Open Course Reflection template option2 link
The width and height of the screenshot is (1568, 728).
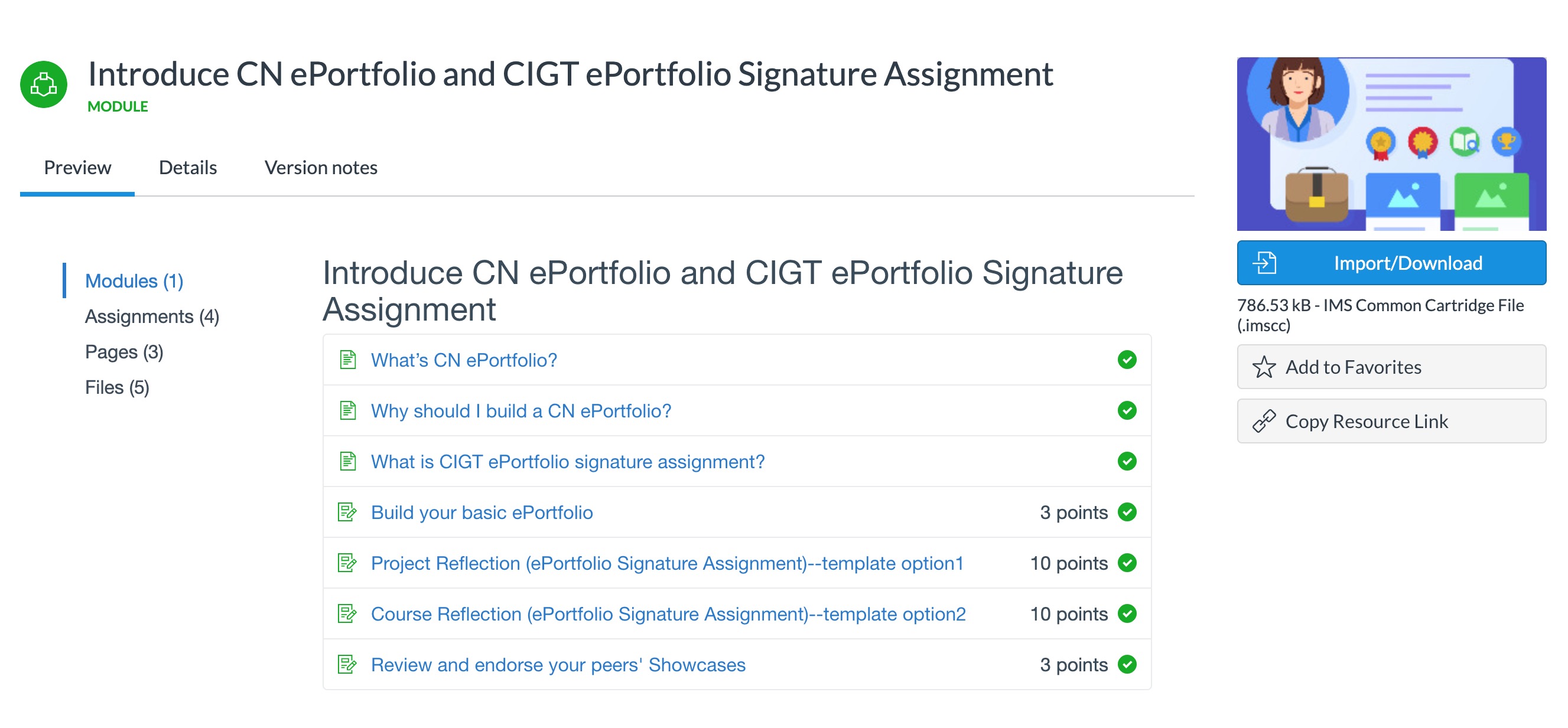tap(668, 613)
